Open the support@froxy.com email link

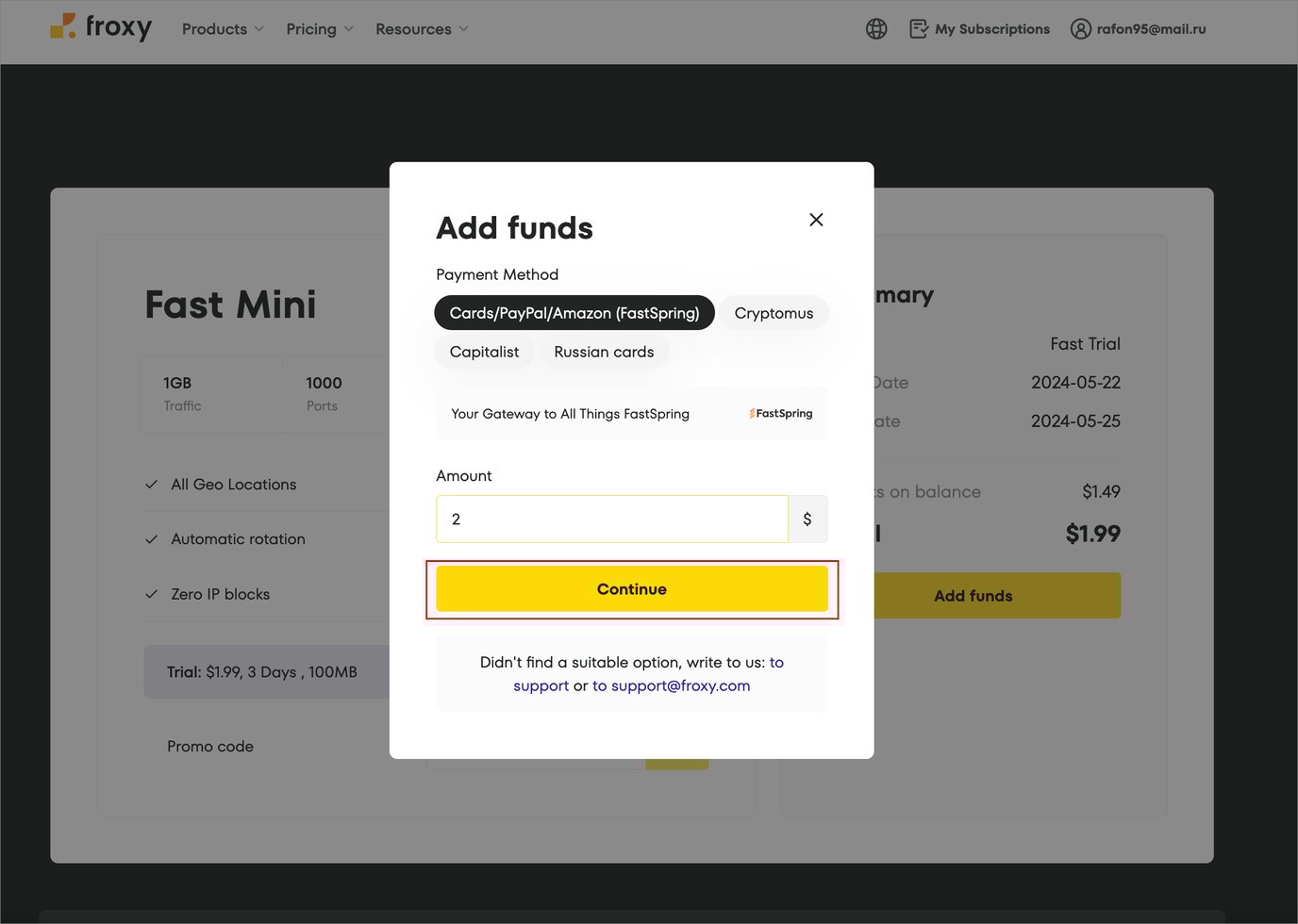671,685
